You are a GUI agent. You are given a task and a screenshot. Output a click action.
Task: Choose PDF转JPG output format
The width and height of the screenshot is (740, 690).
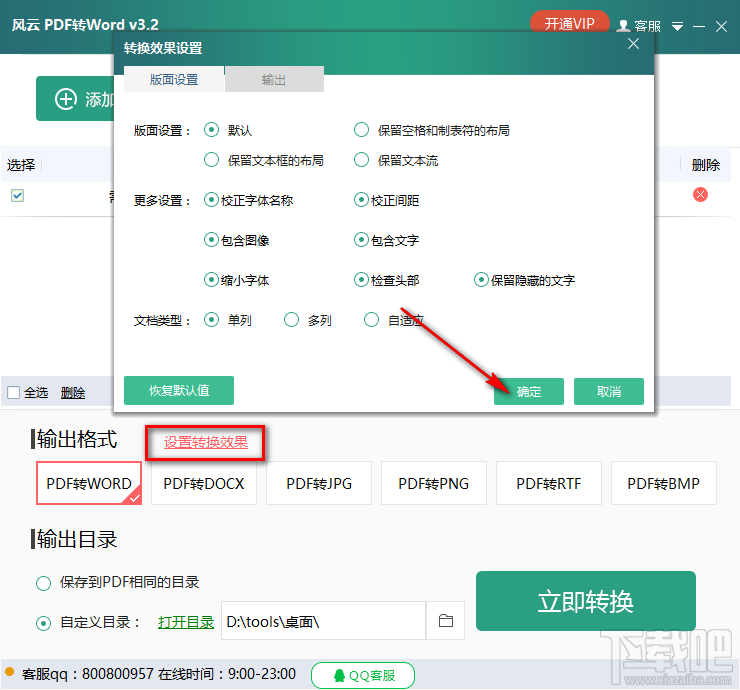point(319,483)
